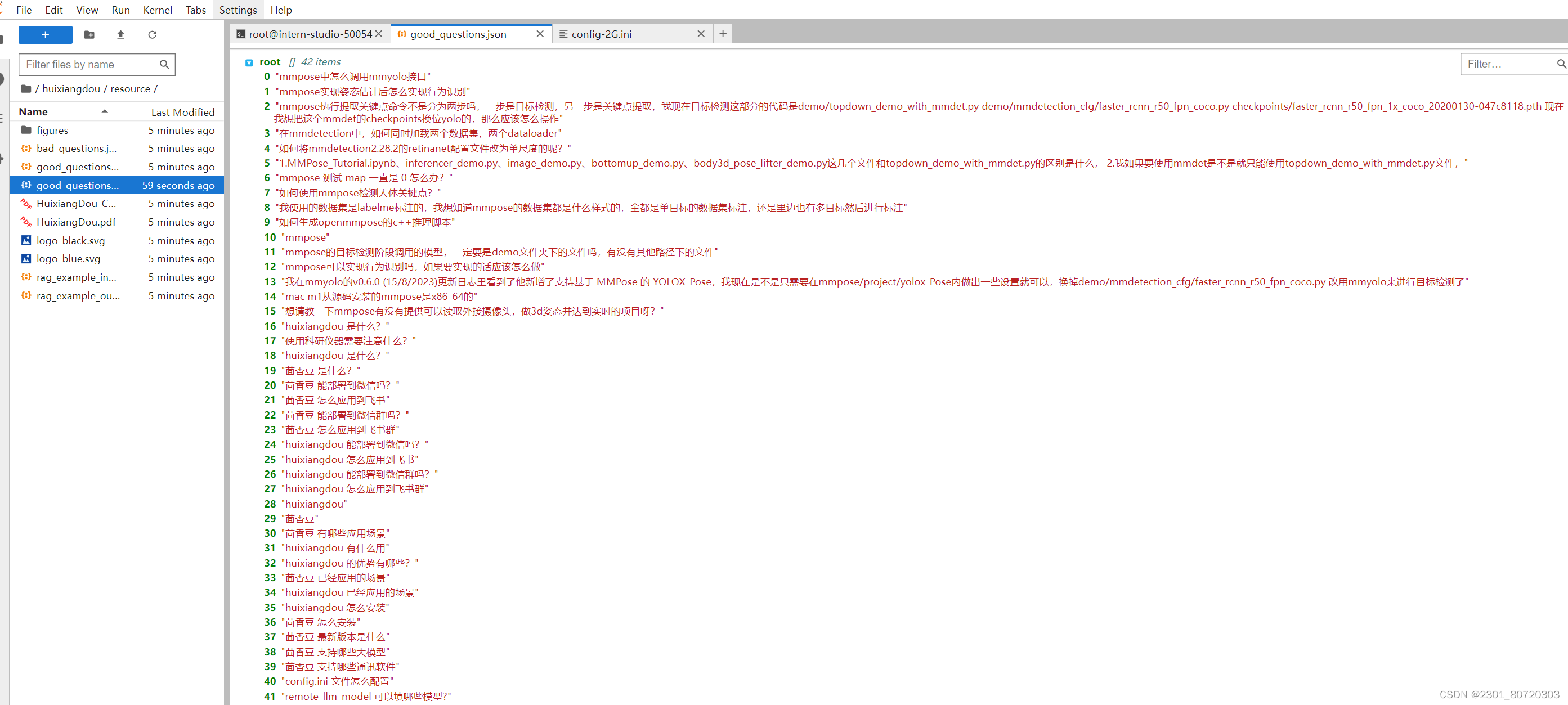
Task: Click the root folder icon in breadcrumb
Action: 26,89
